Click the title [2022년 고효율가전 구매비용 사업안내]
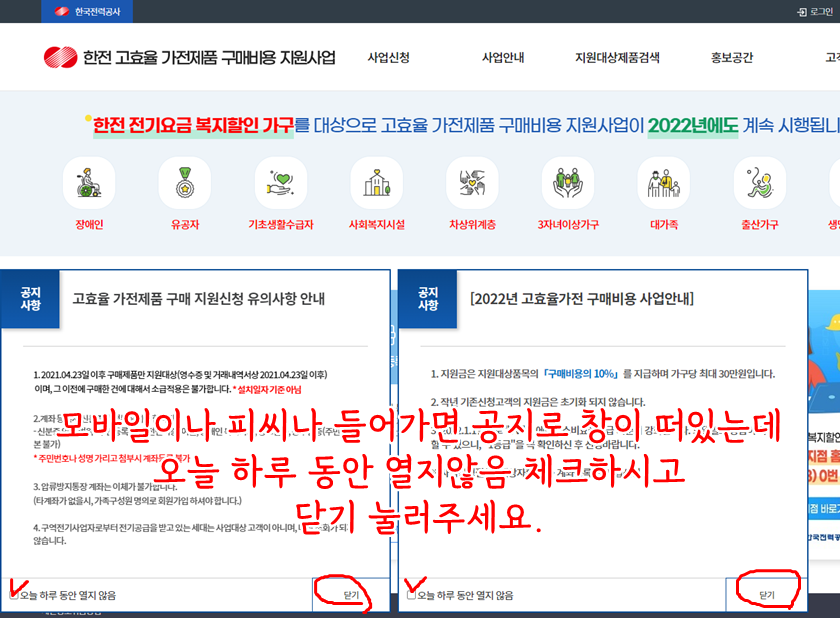 [582, 299]
